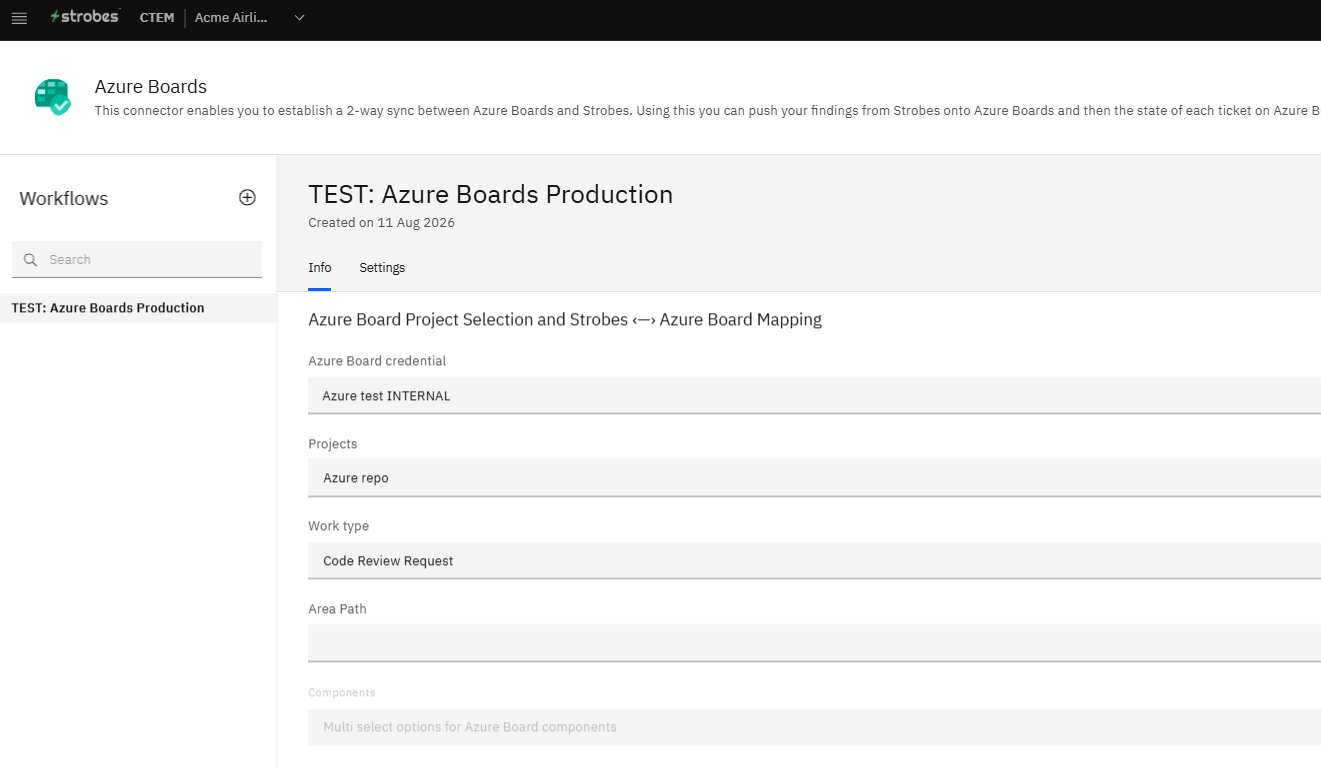Focus the workflows Search field

137,260
